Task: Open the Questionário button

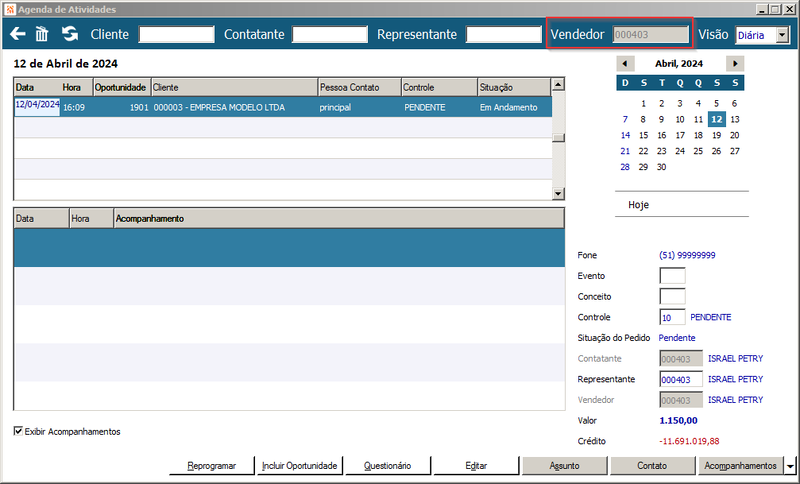Action: [x=388, y=466]
